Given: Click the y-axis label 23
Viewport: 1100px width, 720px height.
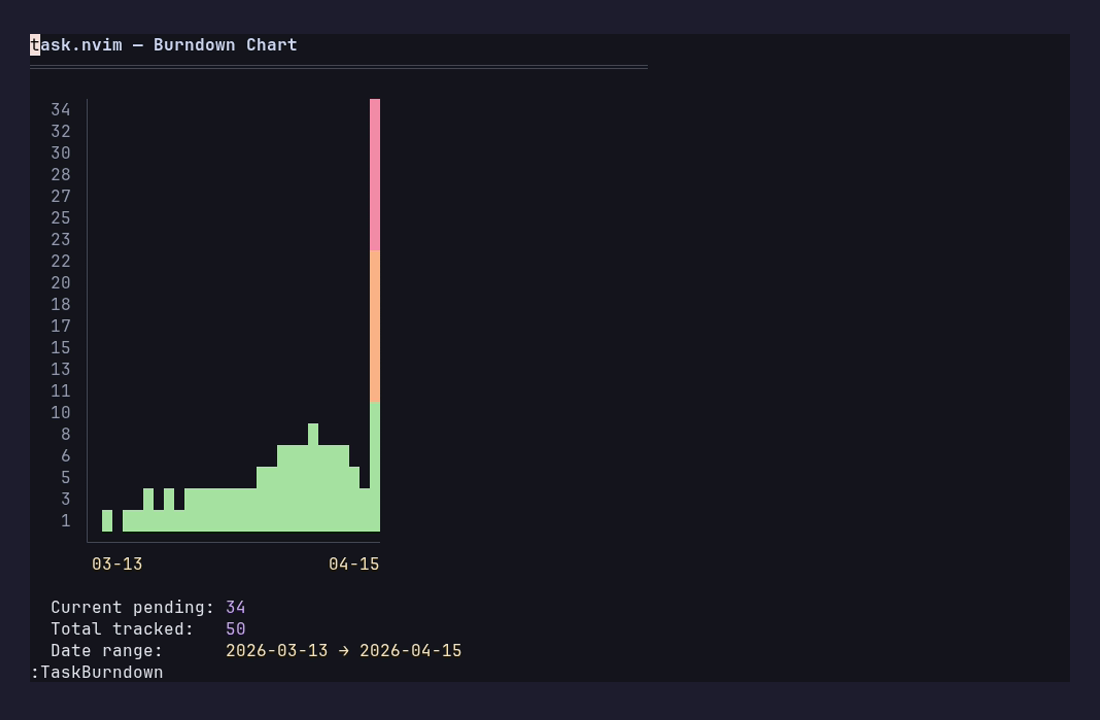Looking at the screenshot, I should click(x=60, y=240).
